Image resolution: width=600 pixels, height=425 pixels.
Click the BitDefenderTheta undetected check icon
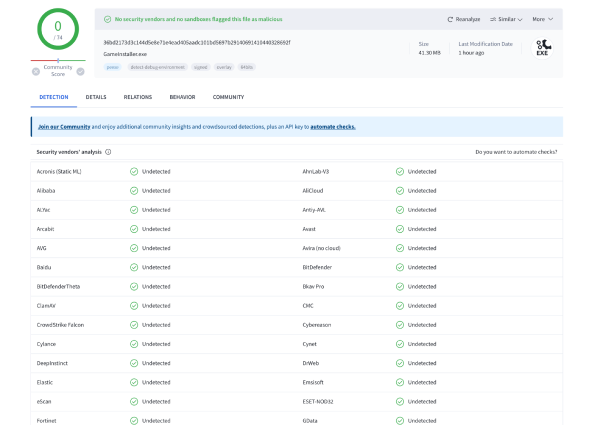click(x=134, y=286)
